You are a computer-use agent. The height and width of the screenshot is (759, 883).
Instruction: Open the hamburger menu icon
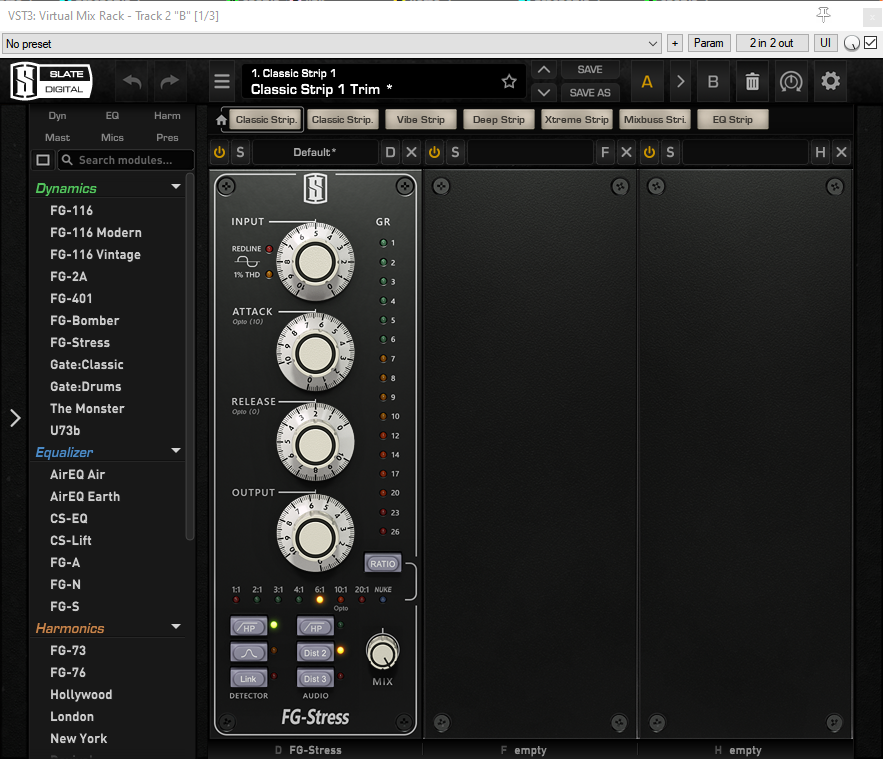(x=222, y=82)
